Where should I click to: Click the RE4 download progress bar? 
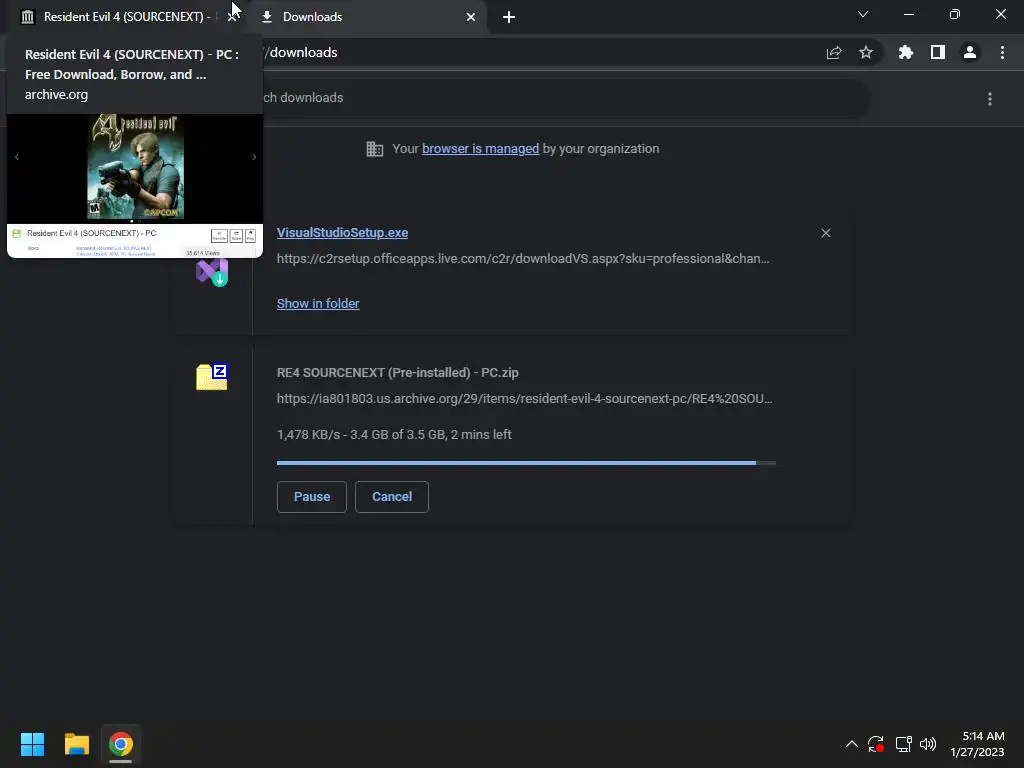pyautogui.click(x=526, y=463)
